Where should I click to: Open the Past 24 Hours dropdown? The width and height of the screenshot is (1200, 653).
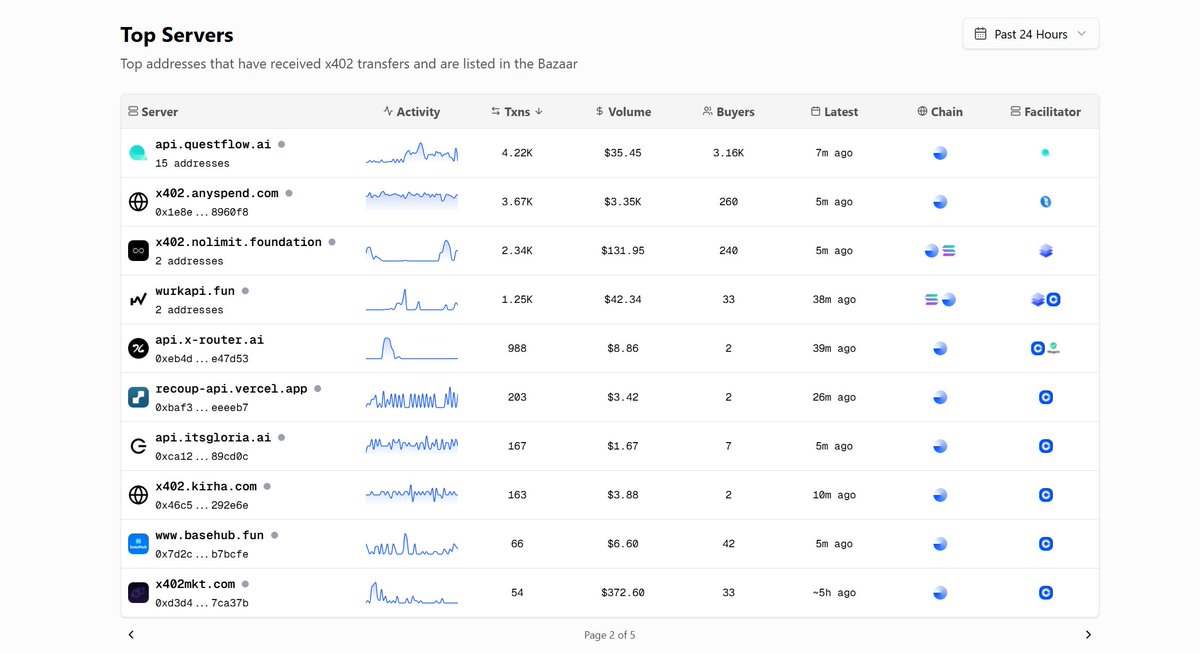pyautogui.click(x=1030, y=33)
